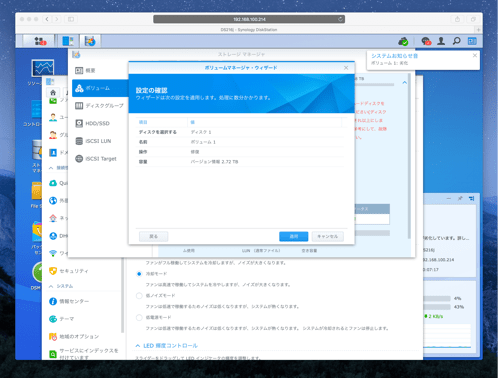498x378 pixels.
Task: Select the 冷却モード radio button
Action: click(139, 274)
